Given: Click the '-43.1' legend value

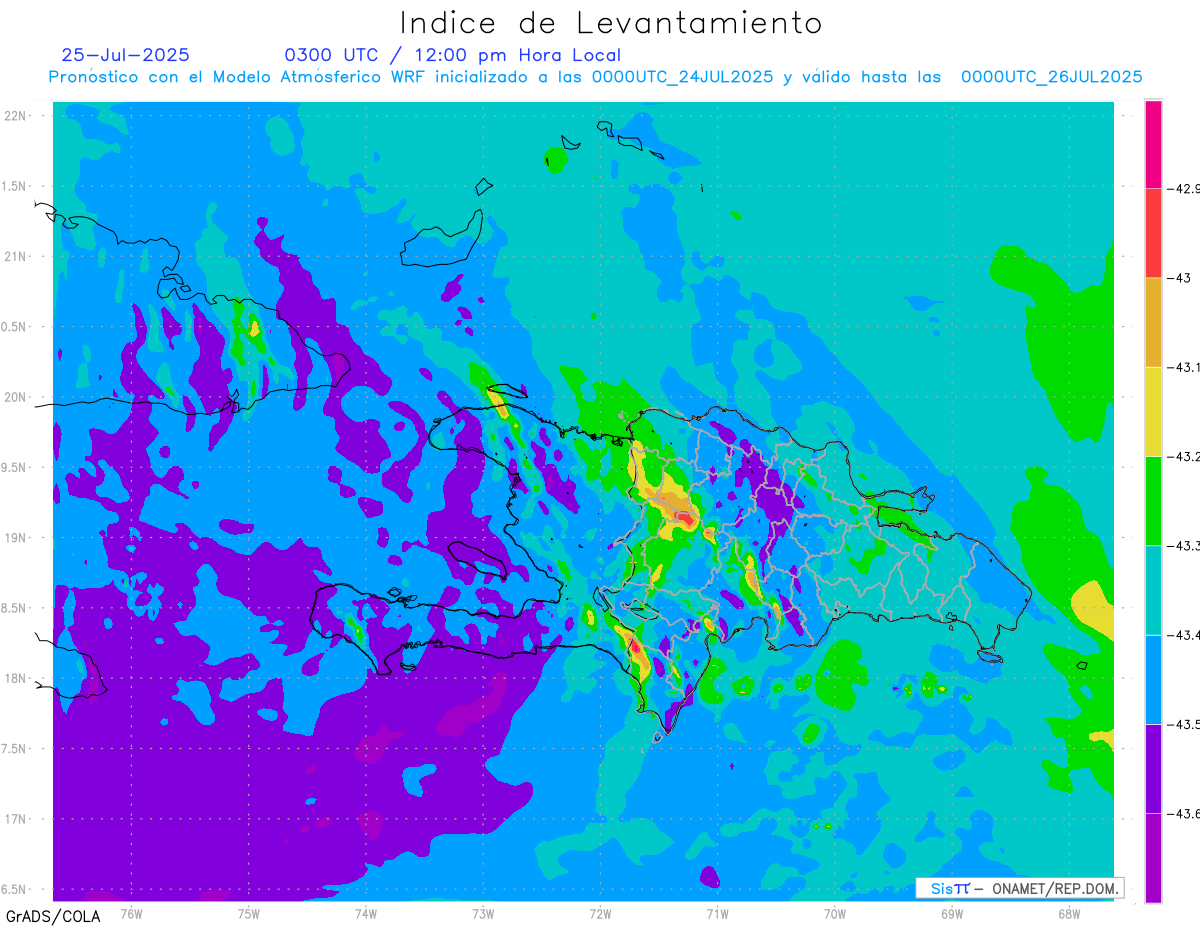Looking at the screenshot, I should (x=1184, y=367).
